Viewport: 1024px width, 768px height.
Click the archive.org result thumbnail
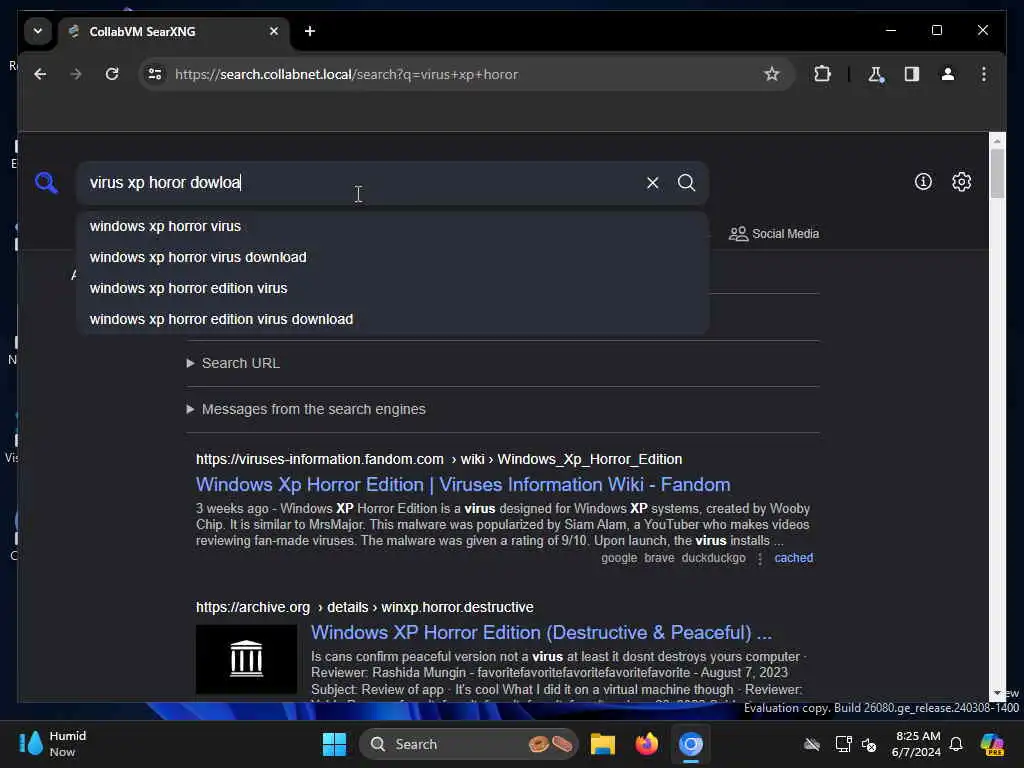point(246,659)
